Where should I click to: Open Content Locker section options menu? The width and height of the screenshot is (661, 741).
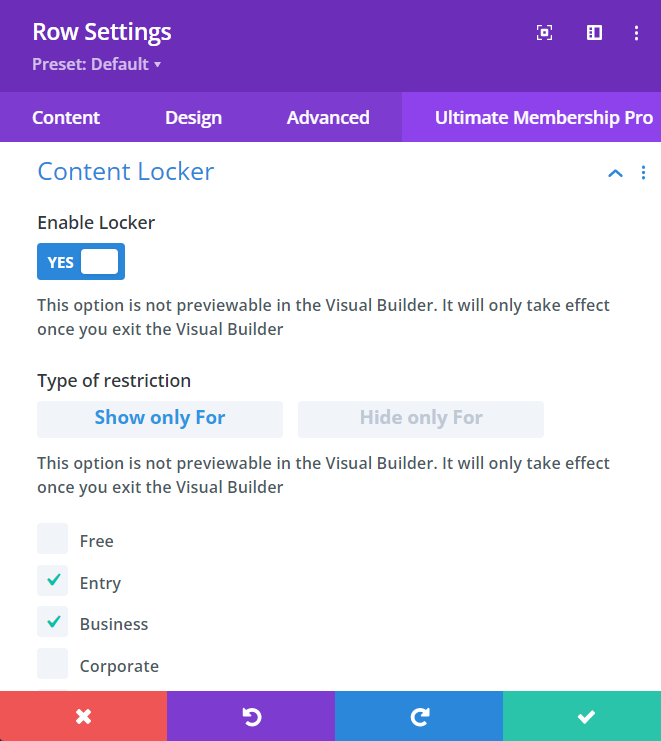(x=644, y=172)
